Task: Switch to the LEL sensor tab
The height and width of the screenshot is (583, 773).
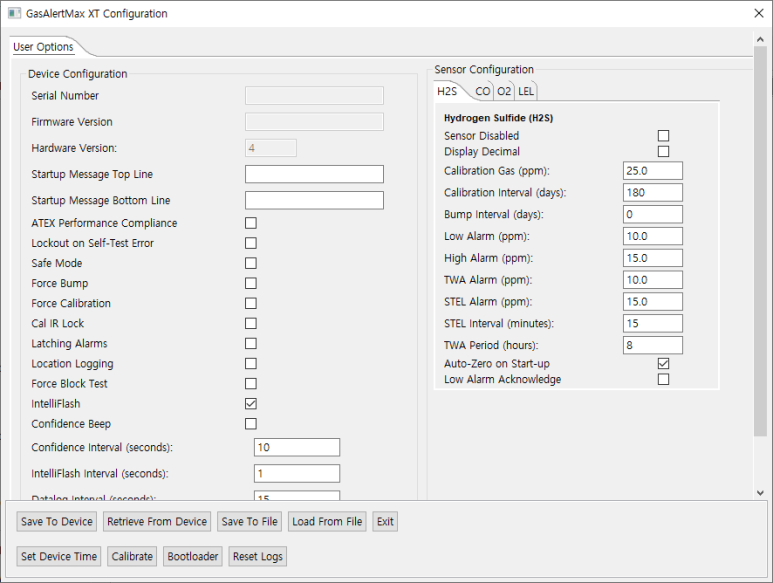Action: click(x=526, y=91)
